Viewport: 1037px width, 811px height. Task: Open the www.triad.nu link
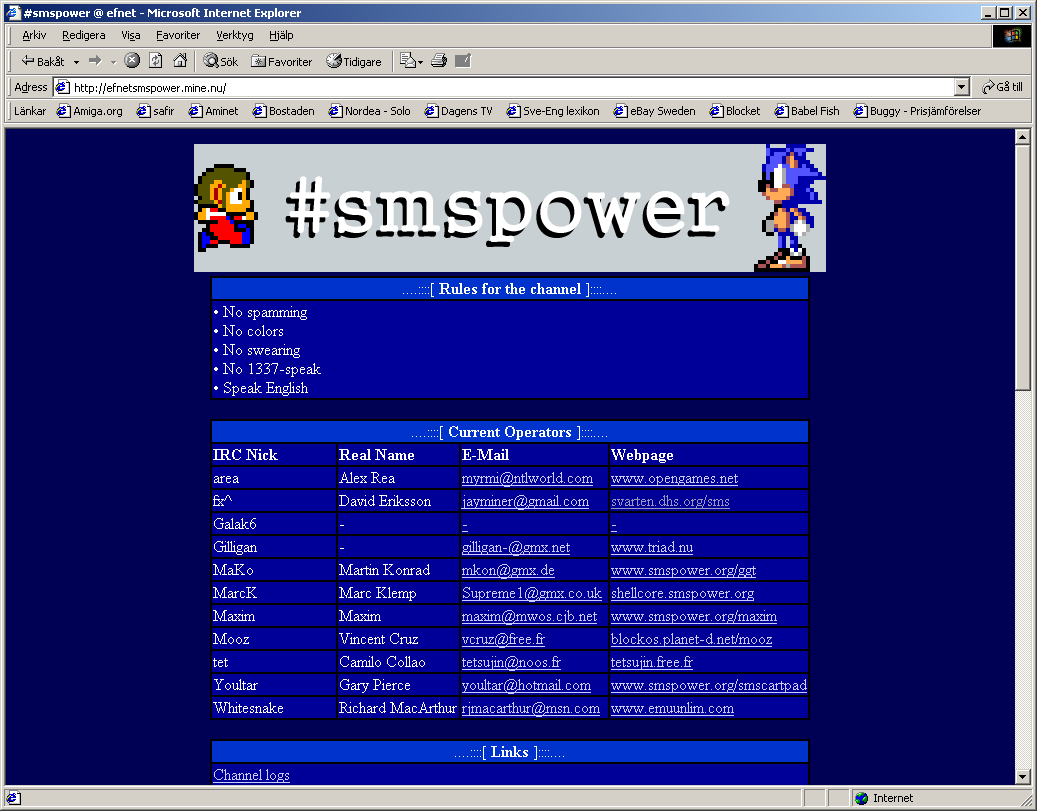tap(651, 547)
